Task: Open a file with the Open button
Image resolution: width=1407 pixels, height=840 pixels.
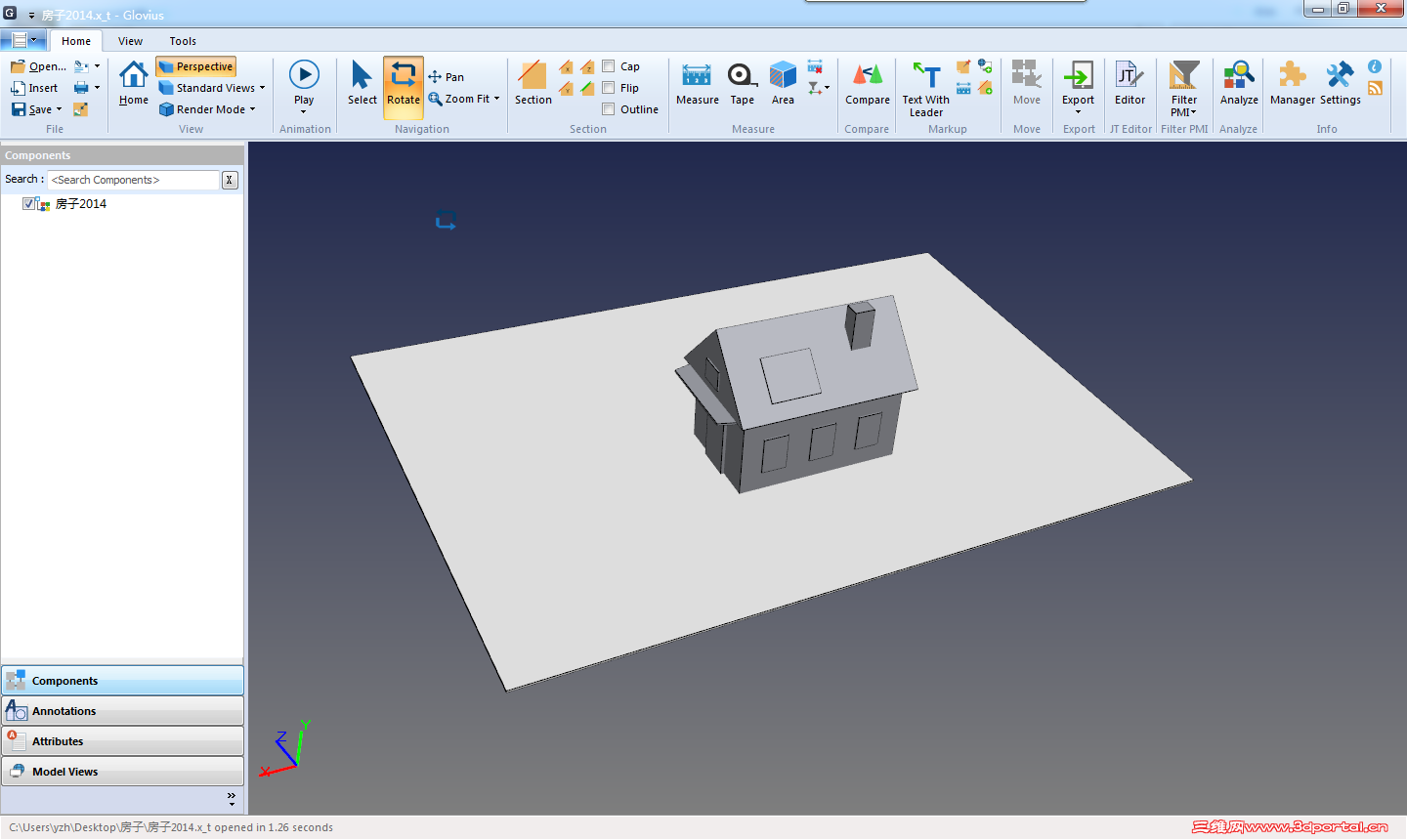Action: (x=38, y=66)
